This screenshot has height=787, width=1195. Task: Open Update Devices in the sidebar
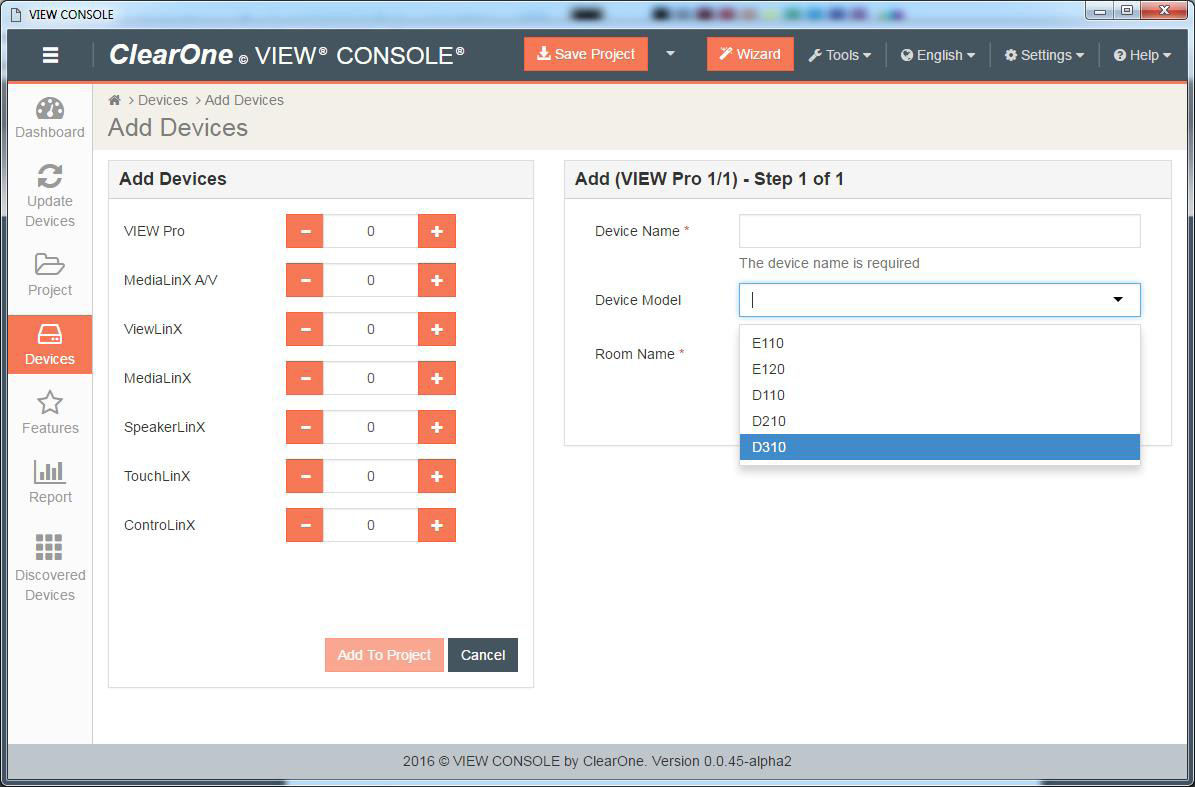50,197
